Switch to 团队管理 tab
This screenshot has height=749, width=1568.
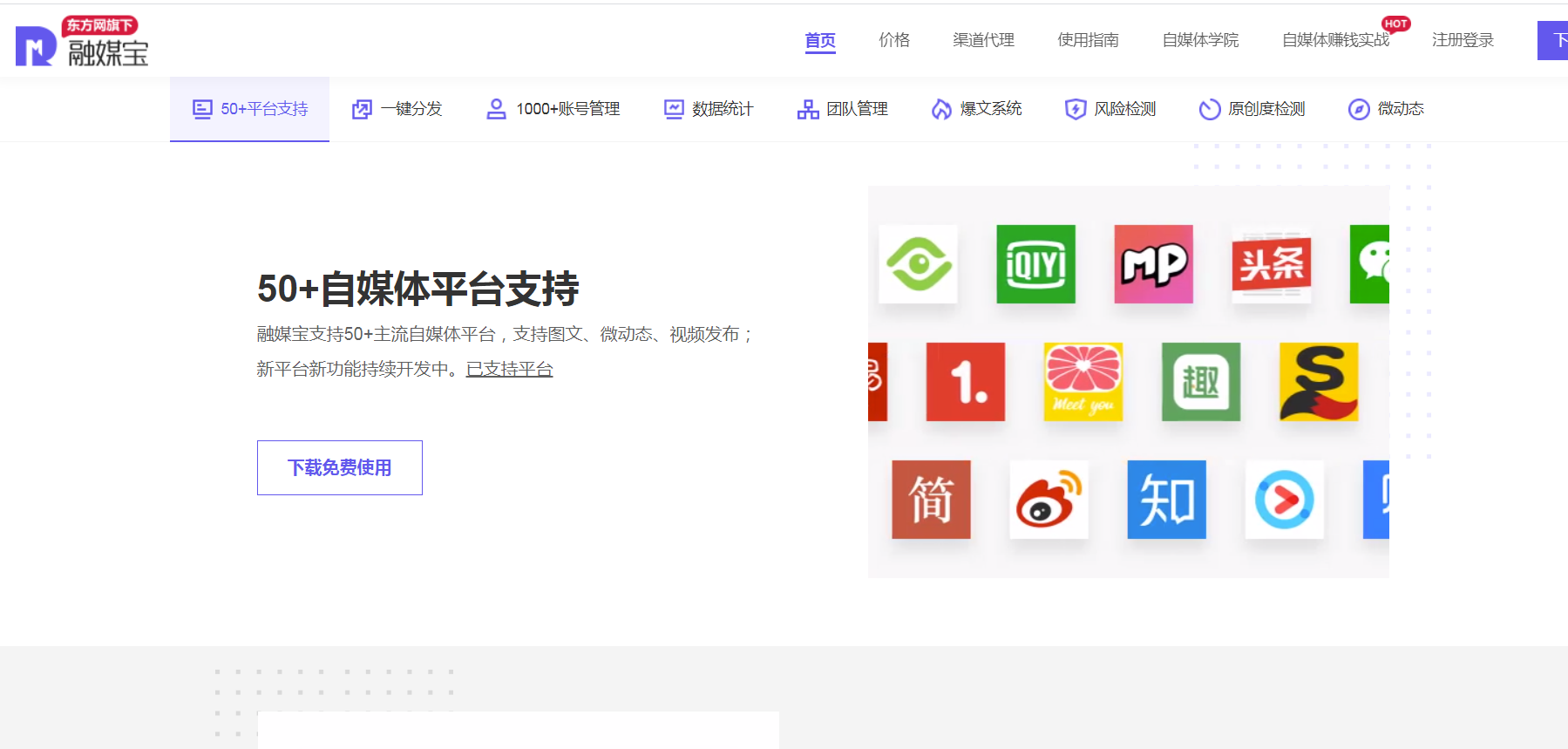tap(857, 109)
